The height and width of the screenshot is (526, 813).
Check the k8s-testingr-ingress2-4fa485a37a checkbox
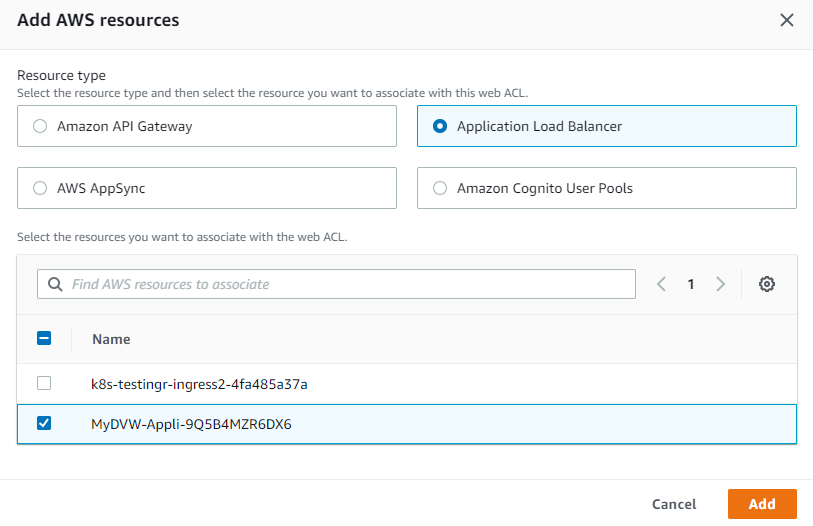click(44, 383)
